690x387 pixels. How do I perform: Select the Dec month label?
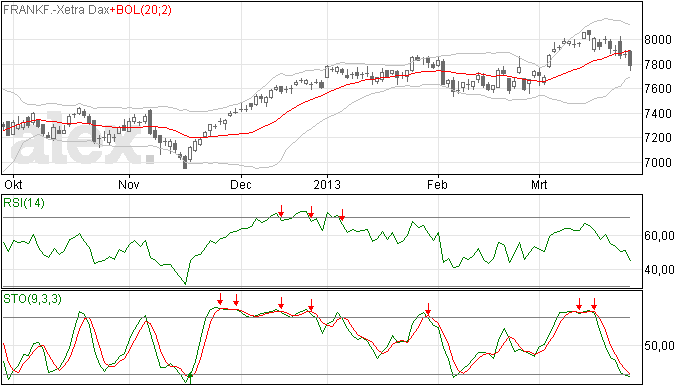pyautogui.click(x=241, y=184)
